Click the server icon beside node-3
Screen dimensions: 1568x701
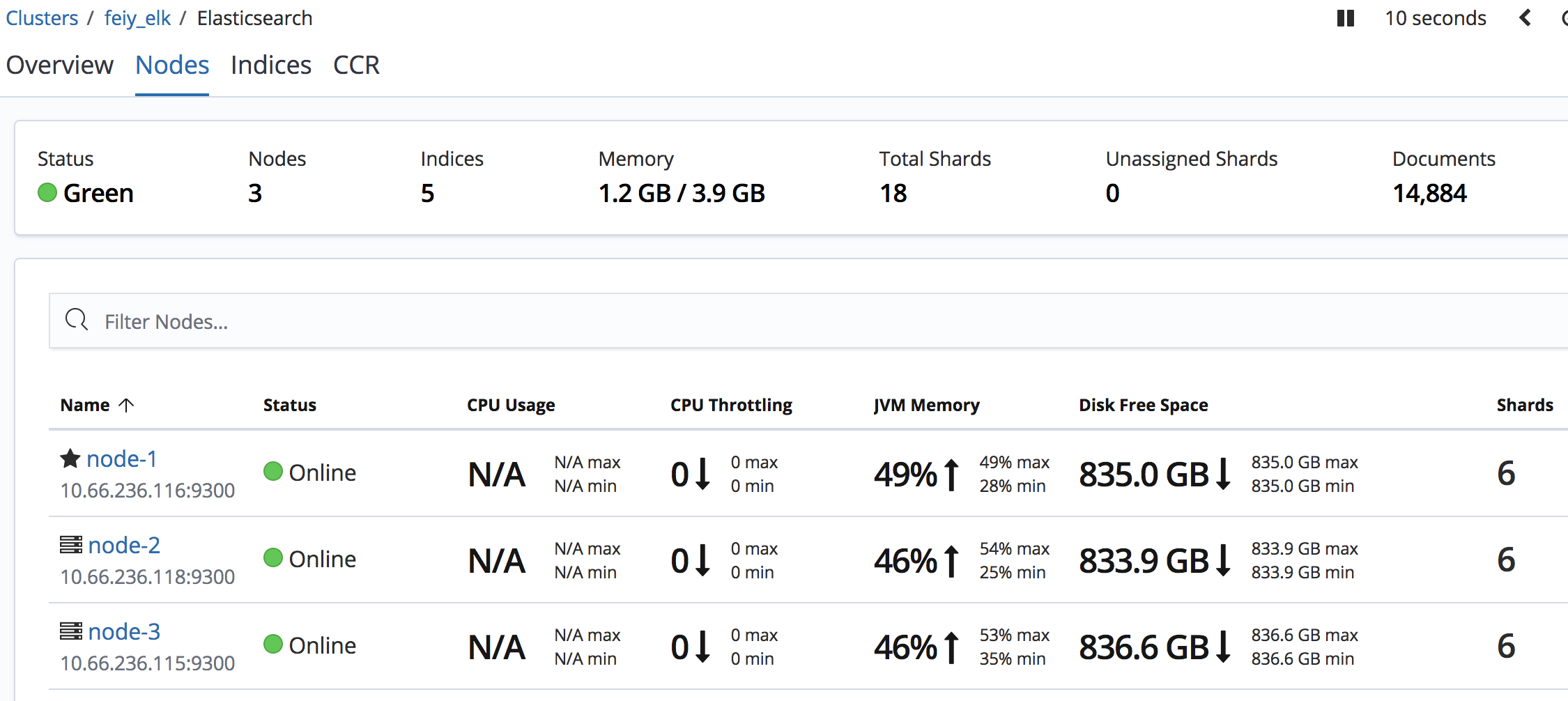70,631
